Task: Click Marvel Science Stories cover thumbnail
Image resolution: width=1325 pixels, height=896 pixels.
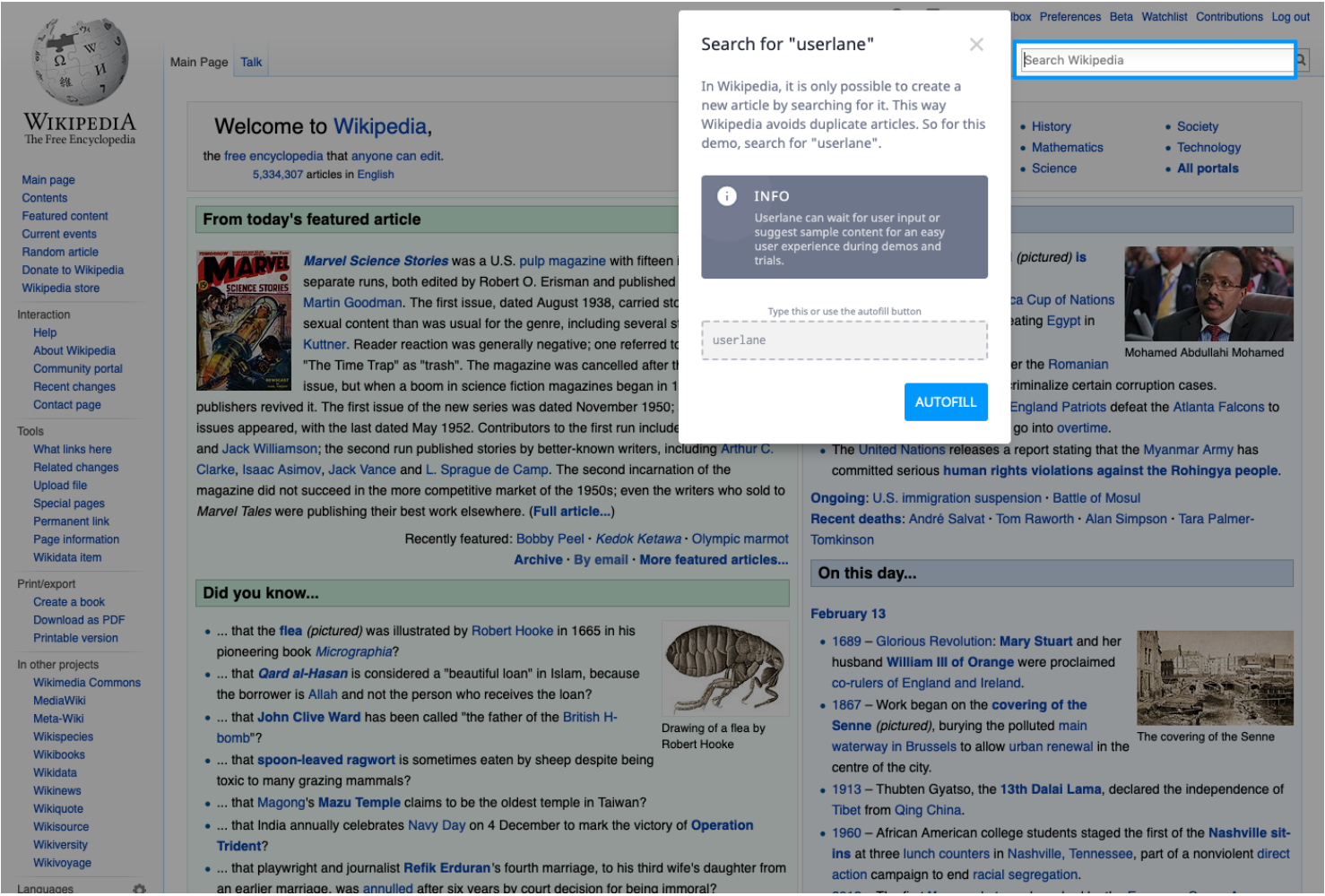Action: (244, 320)
